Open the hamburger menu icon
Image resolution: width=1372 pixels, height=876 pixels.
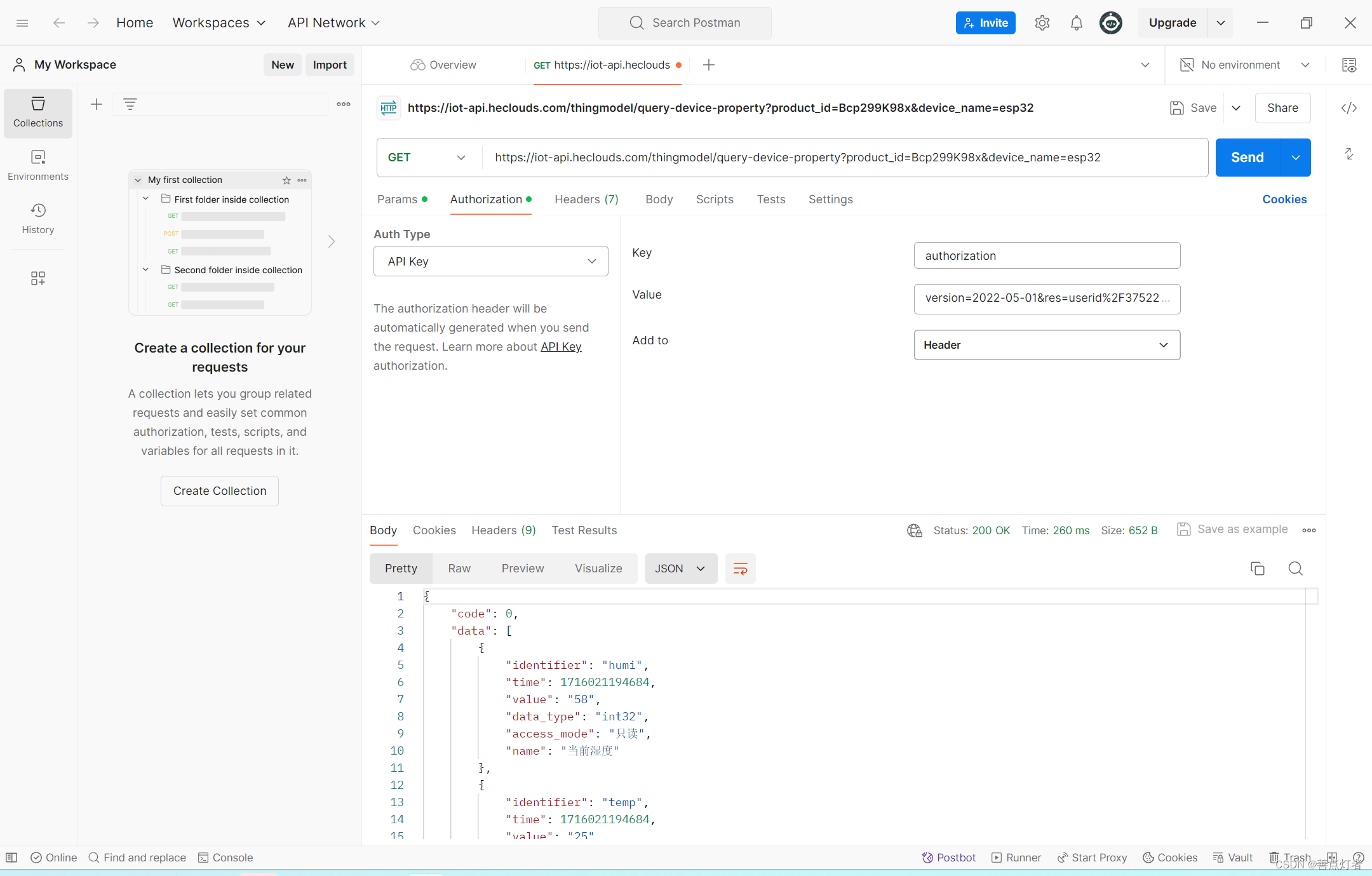click(x=22, y=23)
